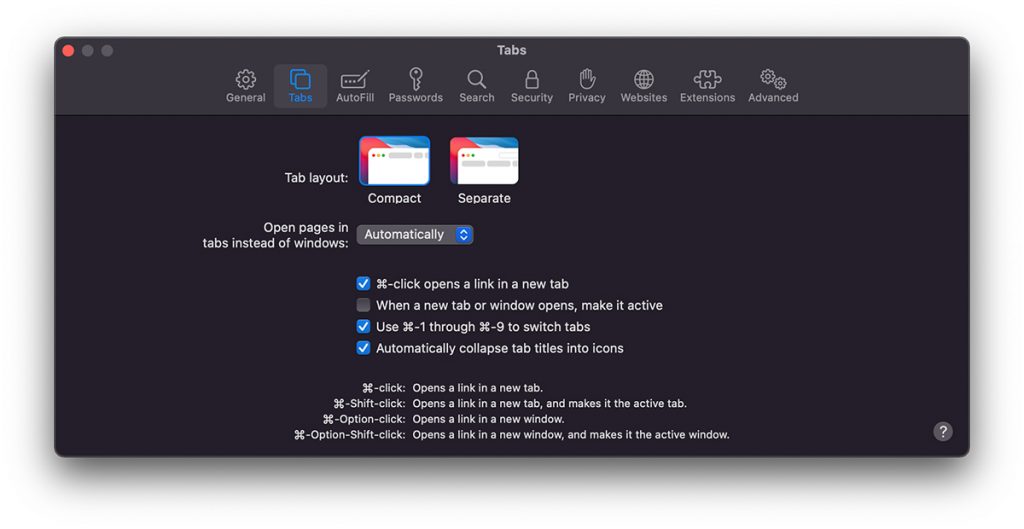Click the question mark help button
This screenshot has height=529, width=1024.
pyautogui.click(x=943, y=431)
